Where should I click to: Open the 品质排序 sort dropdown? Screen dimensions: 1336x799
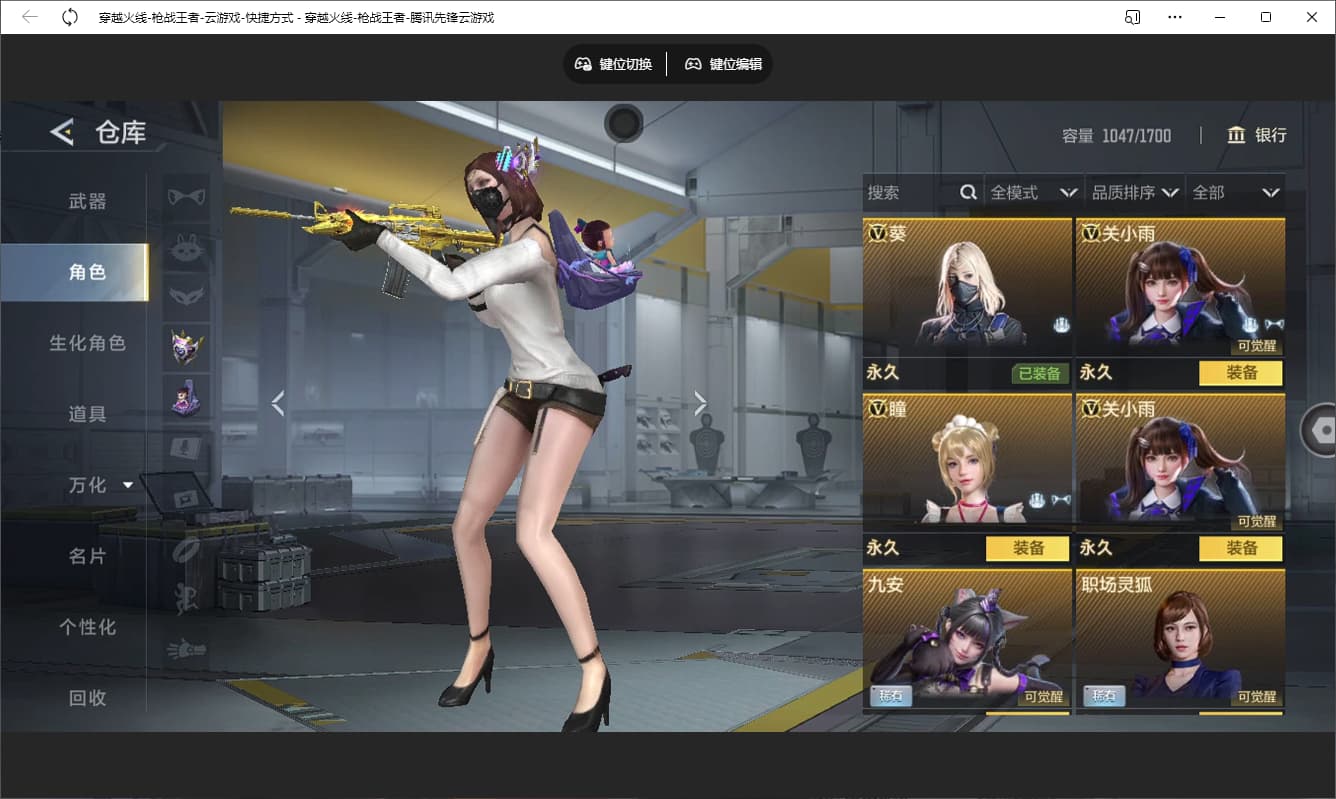tap(1135, 192)
